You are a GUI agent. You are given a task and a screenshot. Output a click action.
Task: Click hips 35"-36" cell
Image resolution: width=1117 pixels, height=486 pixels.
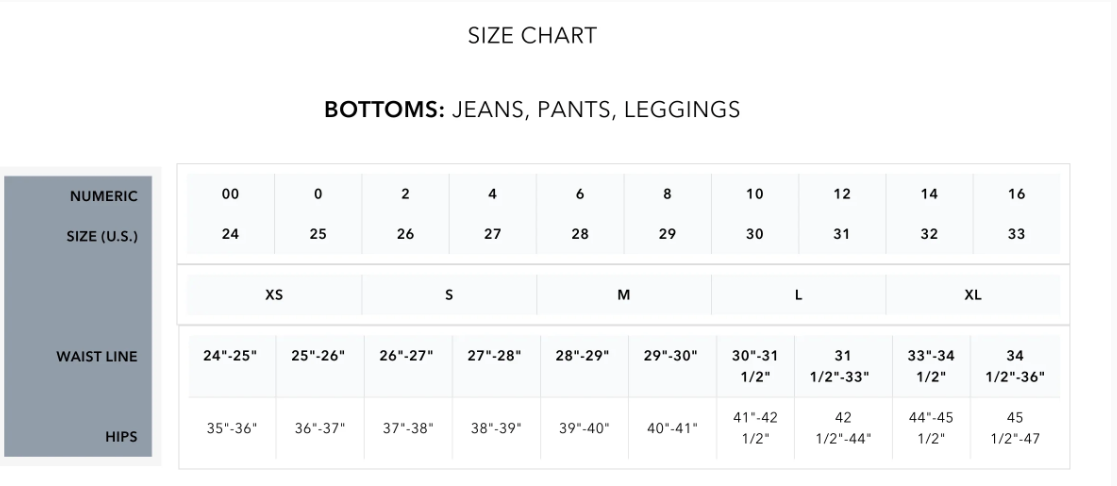[x=232, y=428]
